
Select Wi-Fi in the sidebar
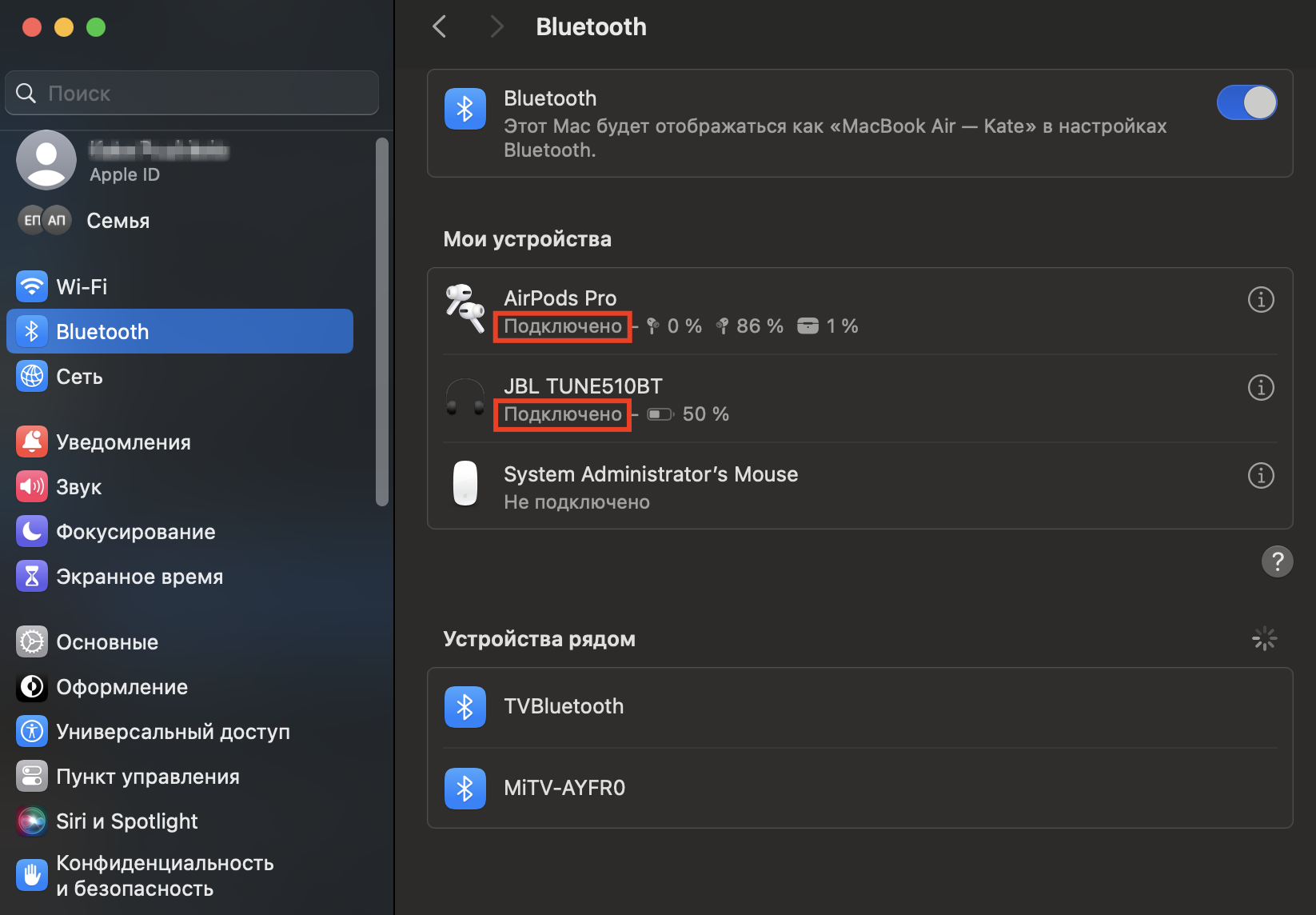coord(180,286)
